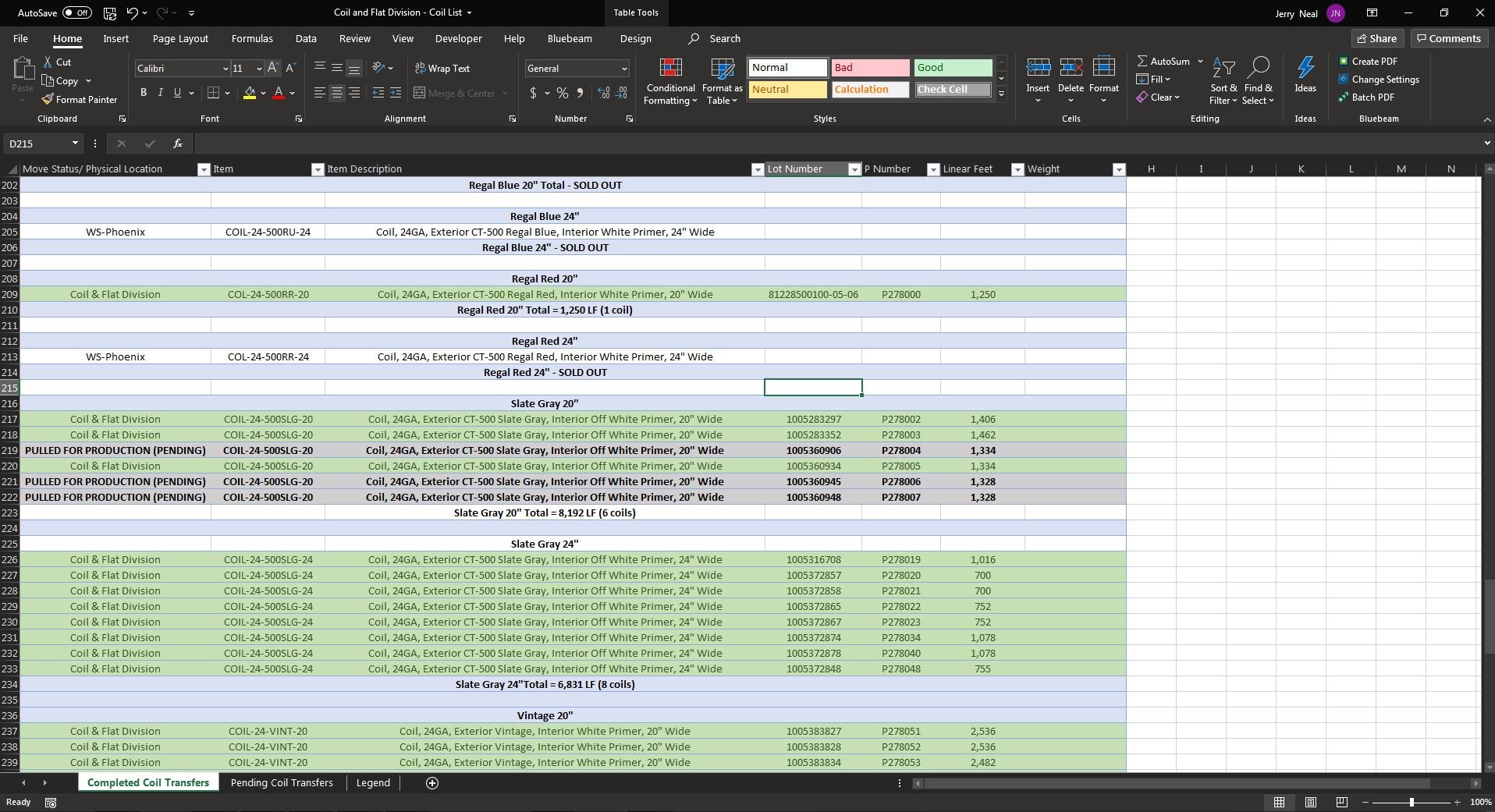Click the Ideas lightning icon
This screenshot has width=1495, height=812.
tap(1305, 76)
